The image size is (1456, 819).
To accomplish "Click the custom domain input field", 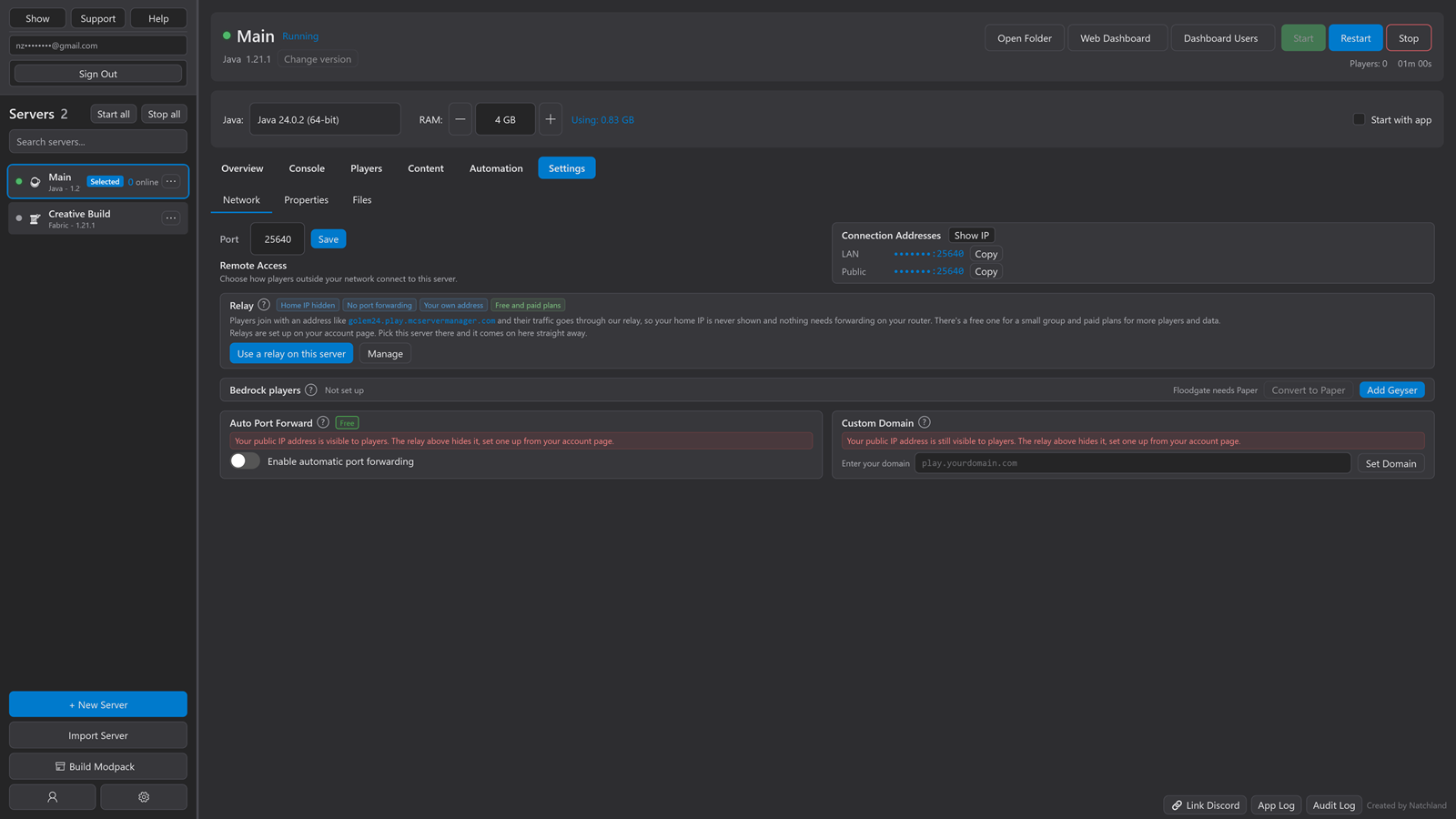I will 1132,463.
